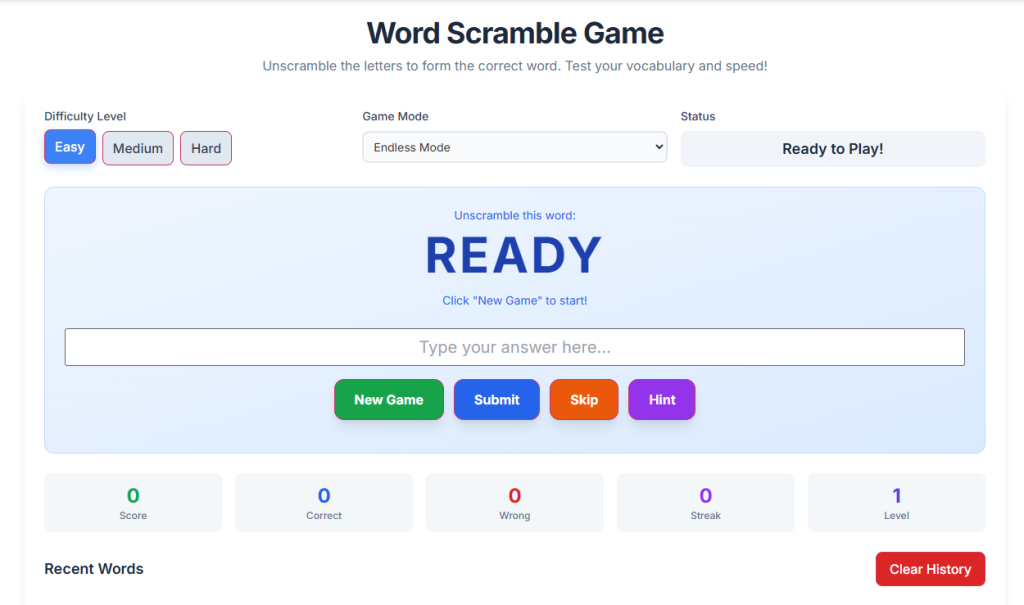Select the Easy difficulty level
Viewport: 1024px width, 605px height.
click(x=69, y=147)
